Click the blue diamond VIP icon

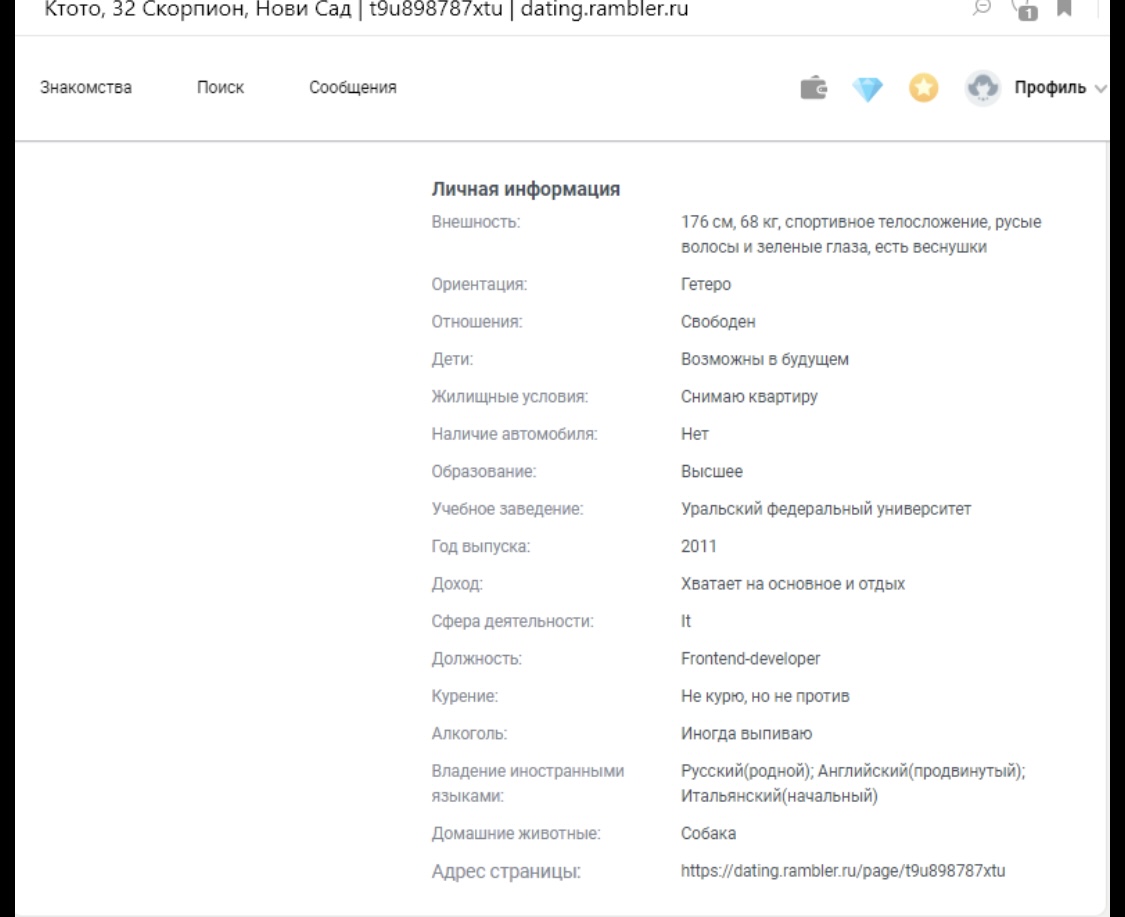pyautogui.click(x=869, y=88)
